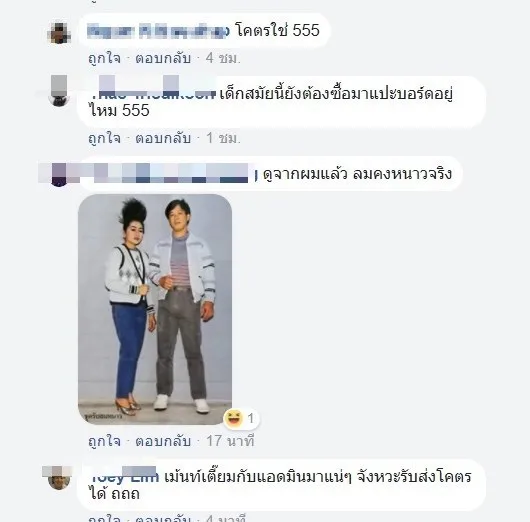Like the photo comment posted 17 นาที ago

(104, 441)
